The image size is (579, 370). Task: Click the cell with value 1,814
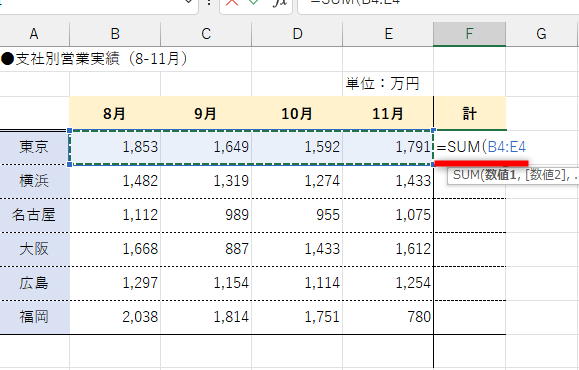(206, 317)
